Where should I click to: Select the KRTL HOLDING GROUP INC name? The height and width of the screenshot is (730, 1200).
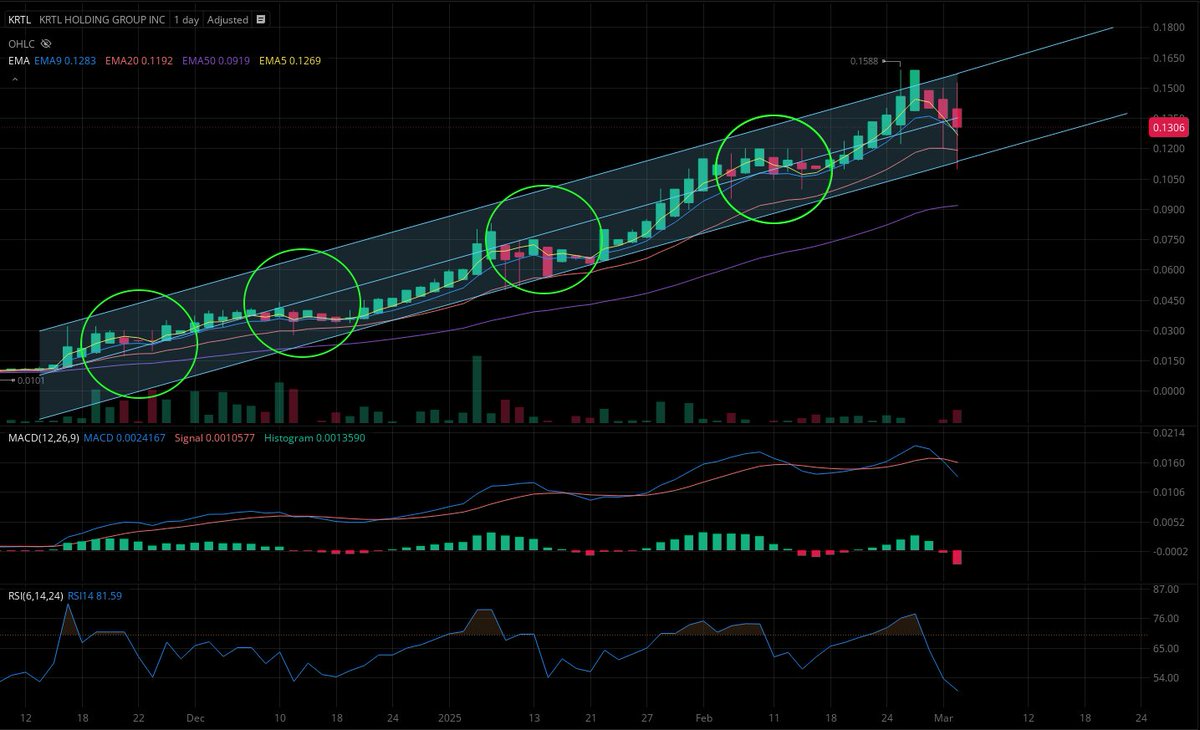[x=103, y=20]
